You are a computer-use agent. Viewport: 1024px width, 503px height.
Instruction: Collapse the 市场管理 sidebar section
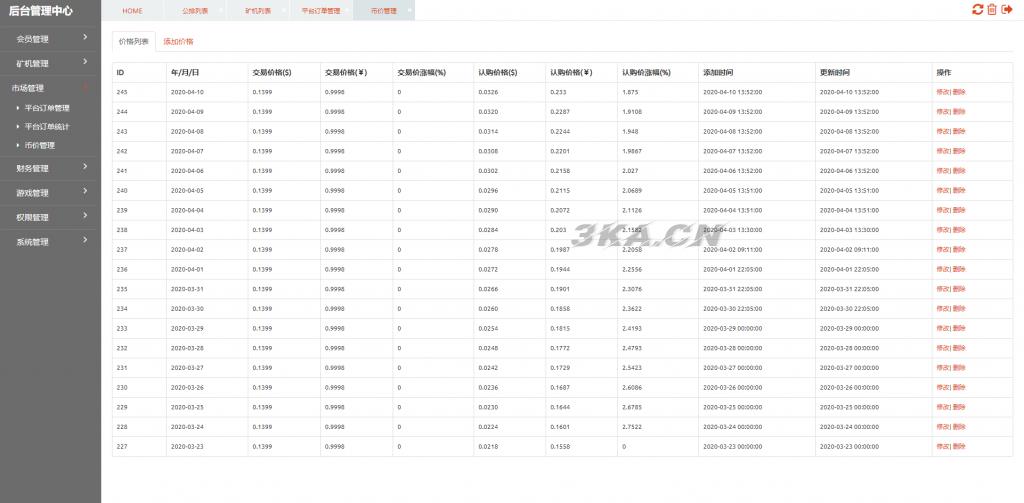tap(50, 88)
